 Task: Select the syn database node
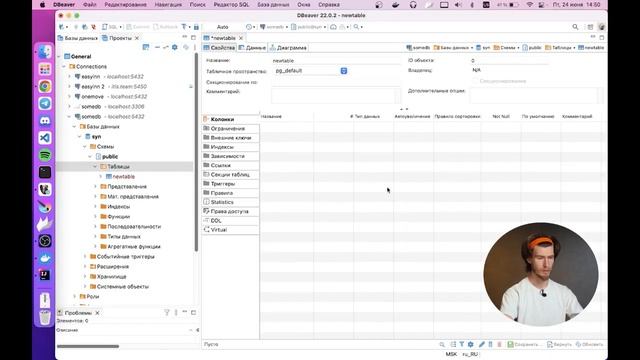(93, 137)
